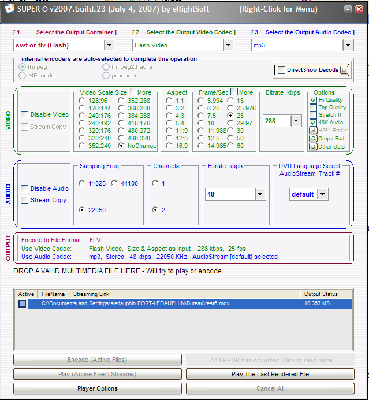Check the audio Stream Copy checkbox
Viewport: 369px width, 400px height.
pos(25,200)
